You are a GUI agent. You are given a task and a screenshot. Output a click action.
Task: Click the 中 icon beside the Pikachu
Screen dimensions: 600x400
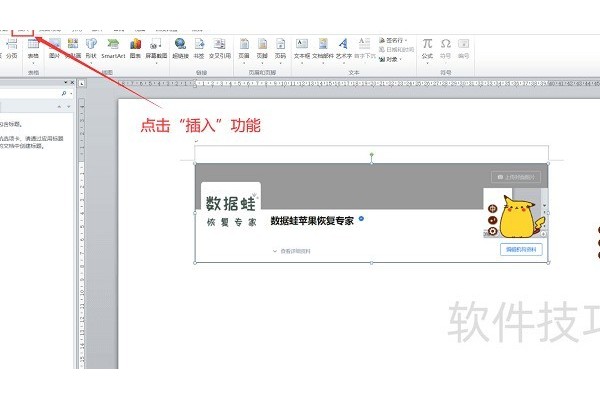[x=492, y=209]
